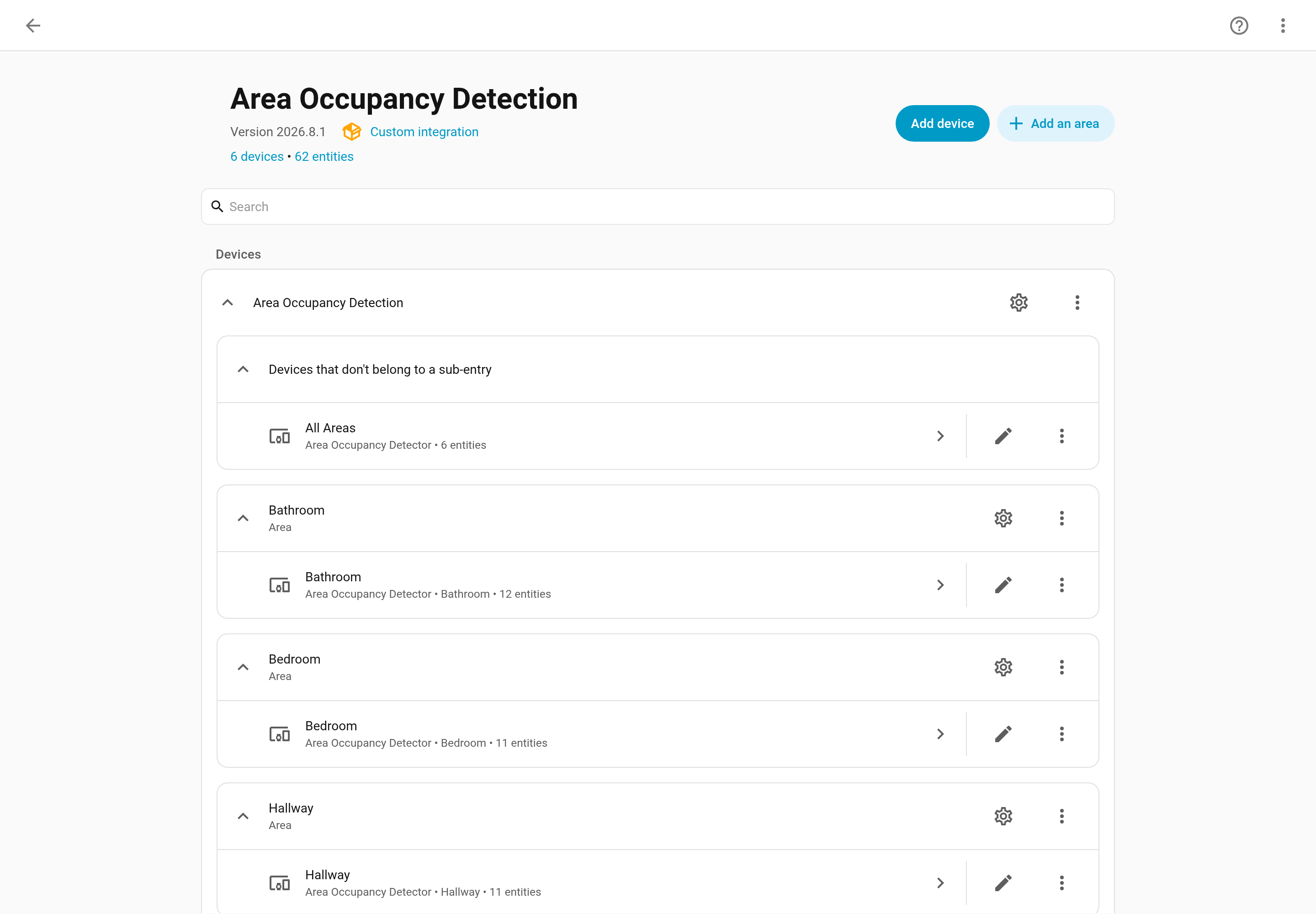Viewport: 1316px width, 914px height.
Task: Click the Add device button
Action: coord(942,123)
